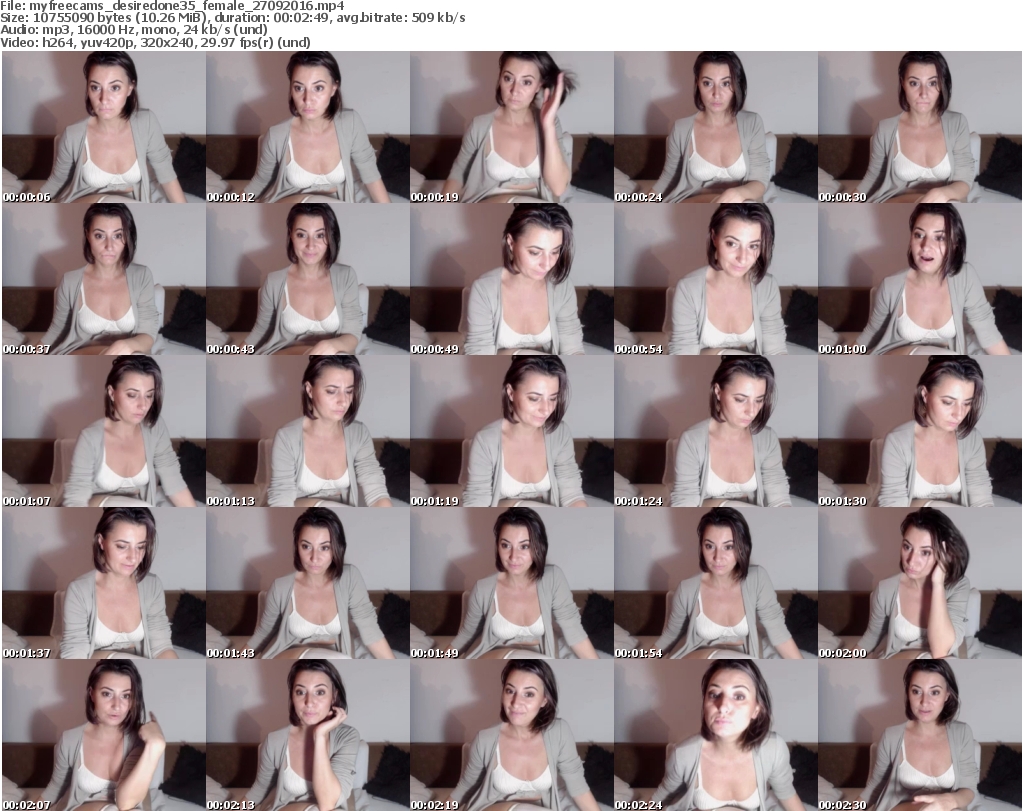
Task: Click the frame labeled 00:01:19
Action: (x=511, y=431)
